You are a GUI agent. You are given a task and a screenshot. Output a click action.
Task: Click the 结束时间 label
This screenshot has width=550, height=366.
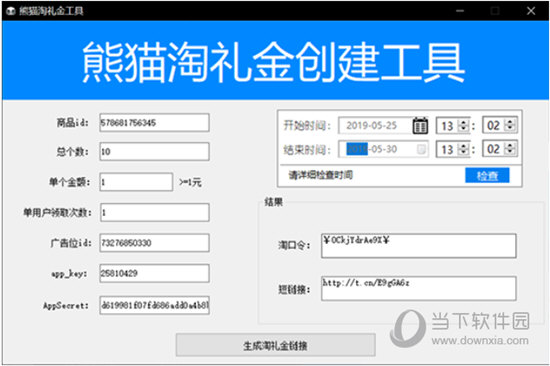point(307,150)
